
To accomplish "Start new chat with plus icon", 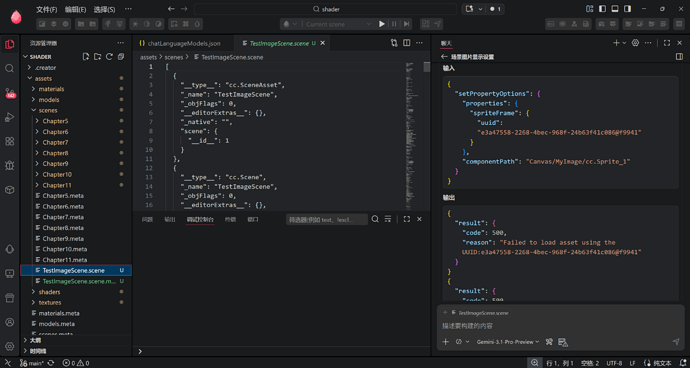I will [616, 43].
